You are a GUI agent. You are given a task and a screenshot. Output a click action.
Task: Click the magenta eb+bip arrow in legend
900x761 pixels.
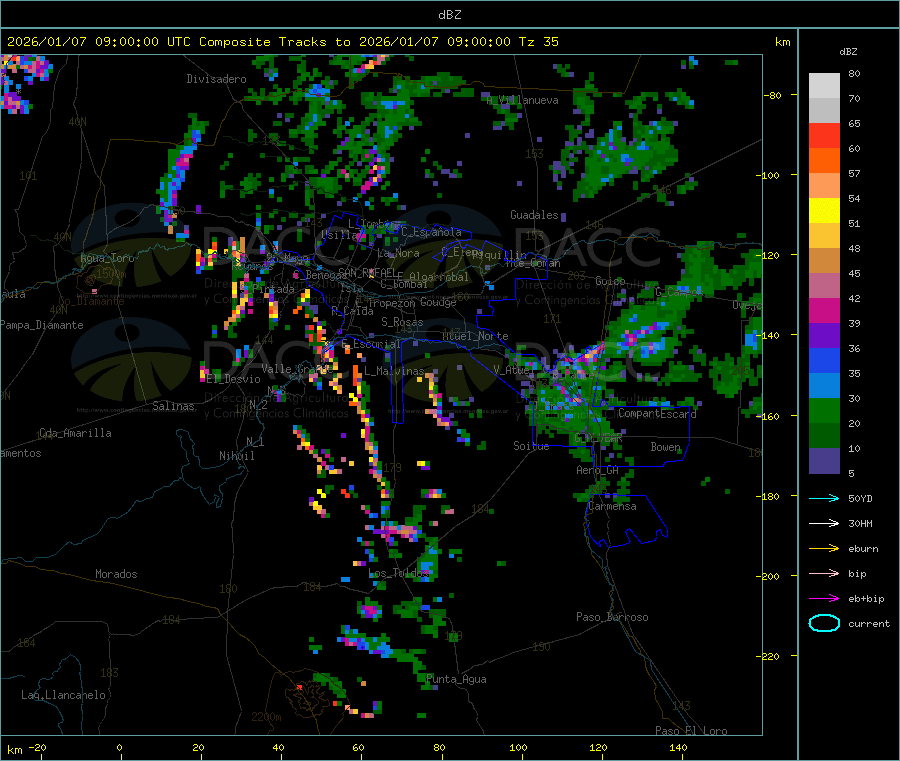tap(824, 599)
